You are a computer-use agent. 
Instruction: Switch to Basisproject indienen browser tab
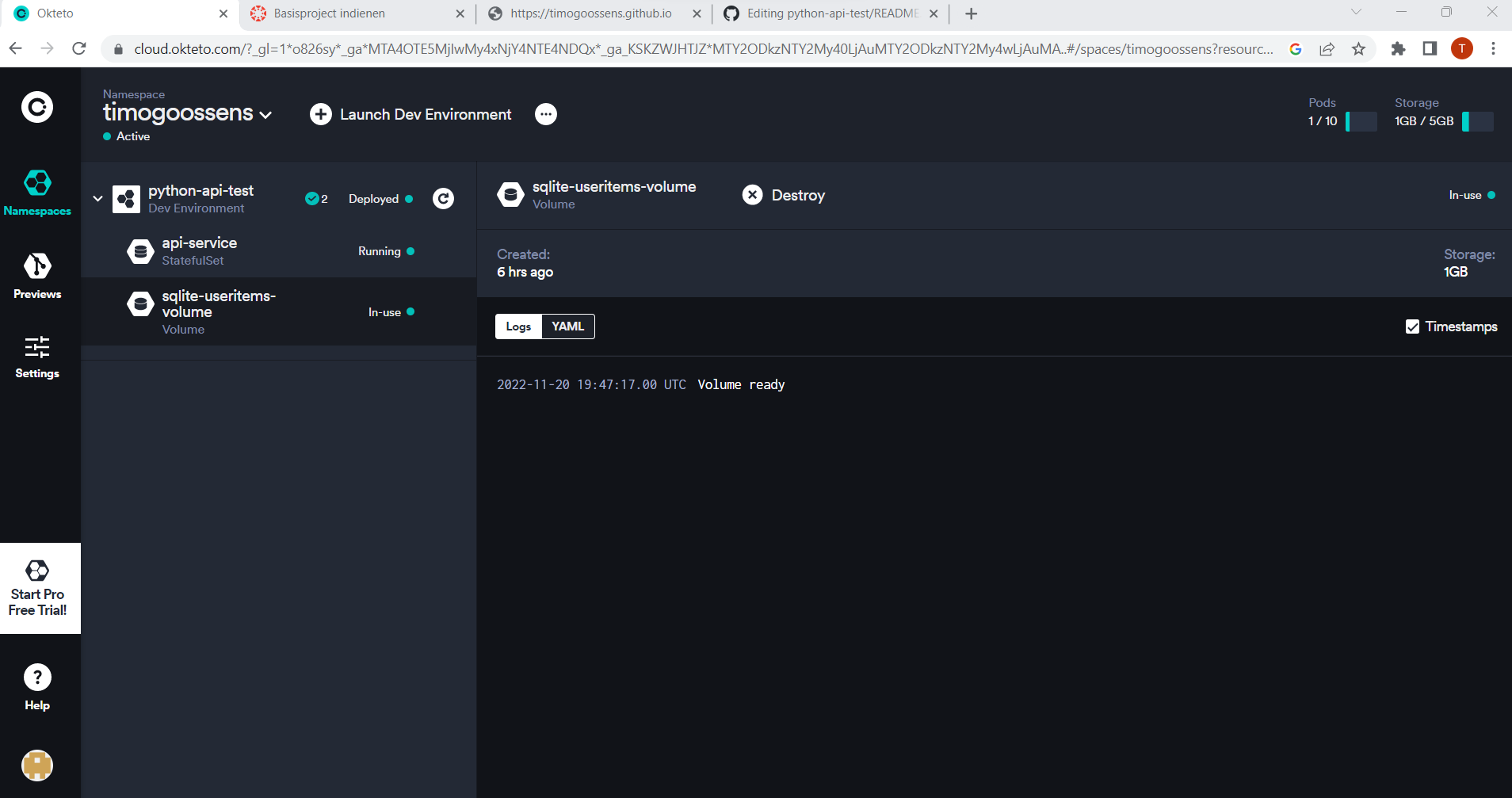[357, 13]
